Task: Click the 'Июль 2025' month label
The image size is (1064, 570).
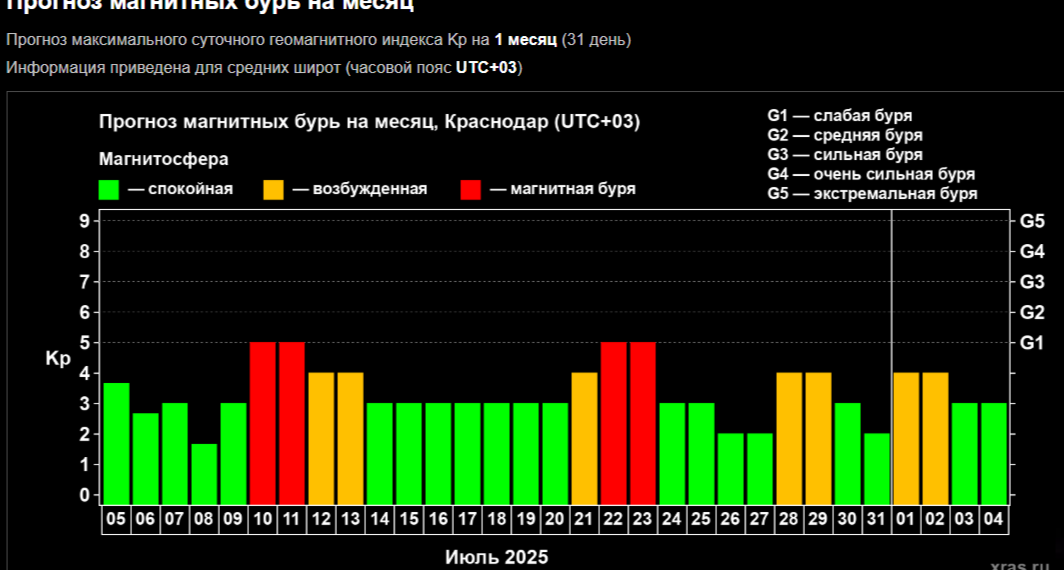Action: click(497, 556)
